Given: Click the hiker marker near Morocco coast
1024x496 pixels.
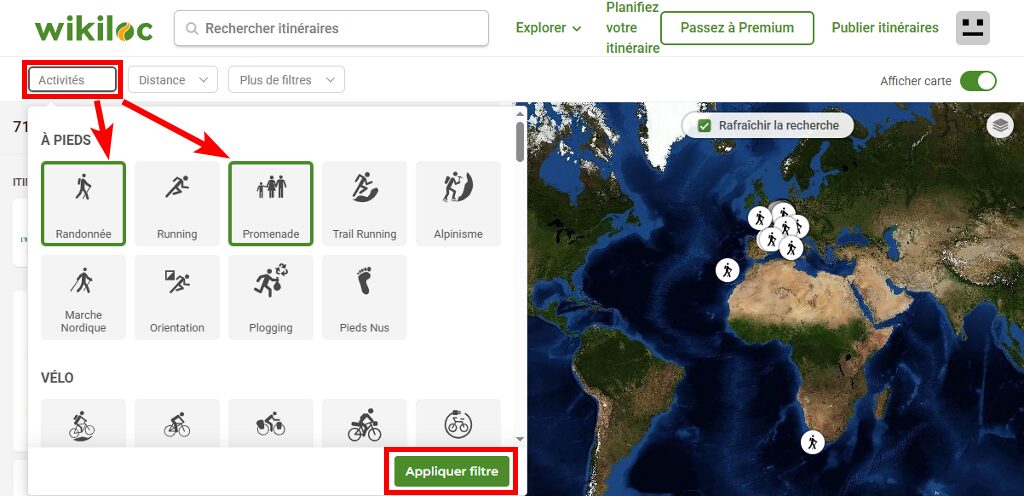Looking at the screenshot, I should [x=727, y=270].
